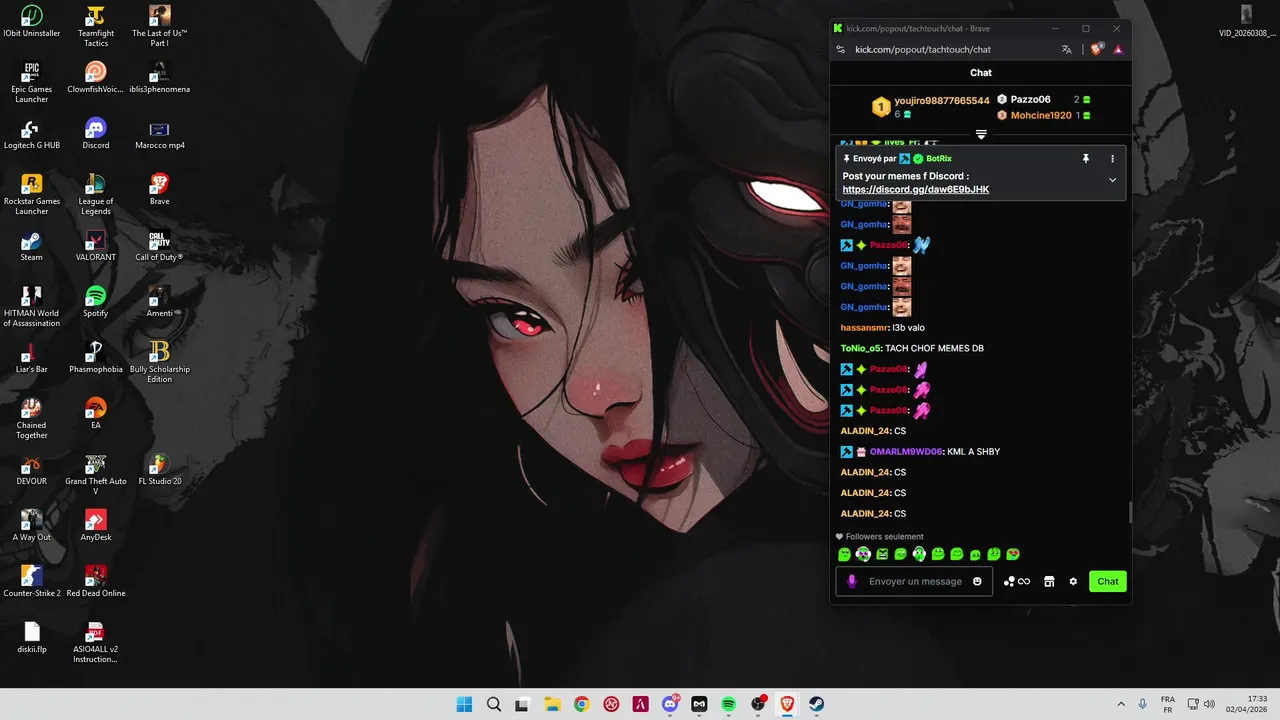The image size is (1280, 720).
Task: Click Pazzo06 in the gift leaderboard
Action: [x=1030, y=99]
